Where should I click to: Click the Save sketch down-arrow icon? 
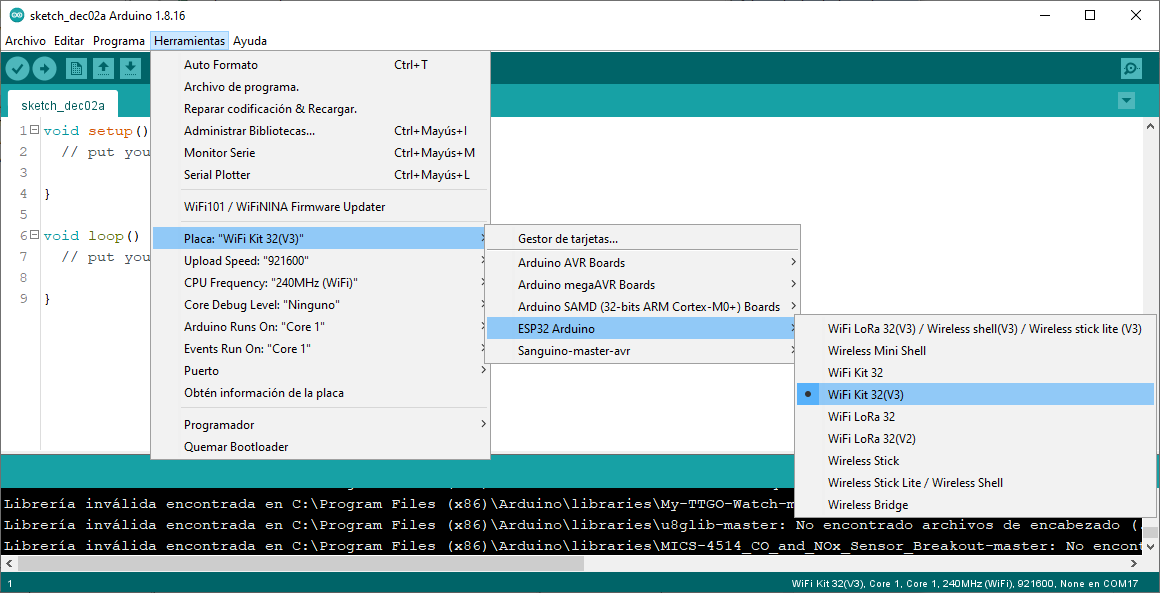(130, 69)
